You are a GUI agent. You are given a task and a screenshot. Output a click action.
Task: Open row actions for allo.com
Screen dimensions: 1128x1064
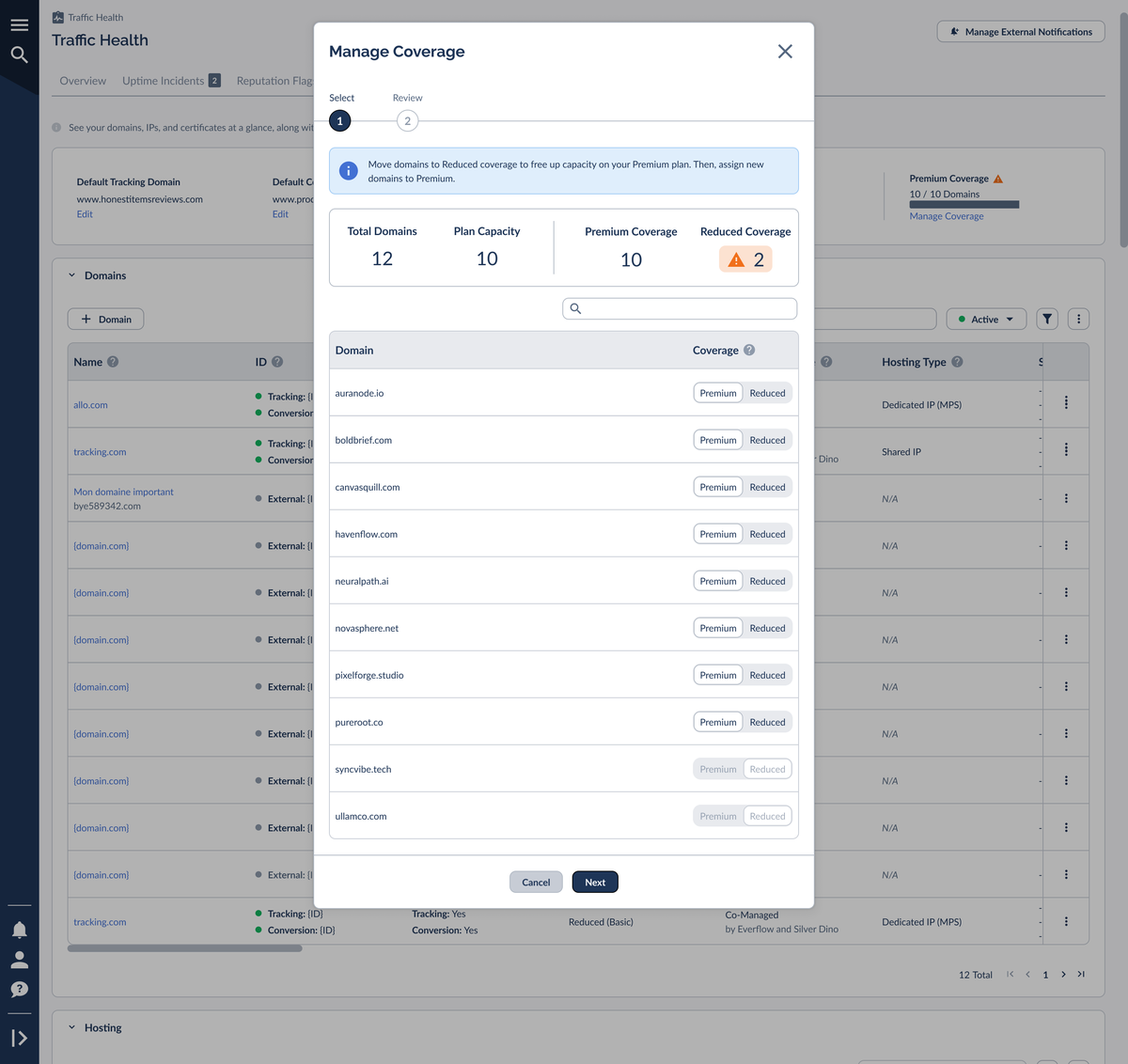(1066, 403)
